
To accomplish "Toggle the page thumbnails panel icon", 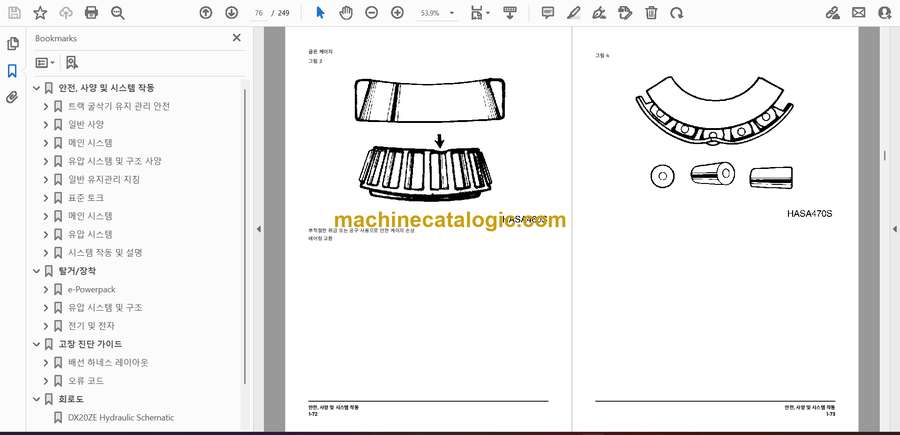I will (12, 44).
